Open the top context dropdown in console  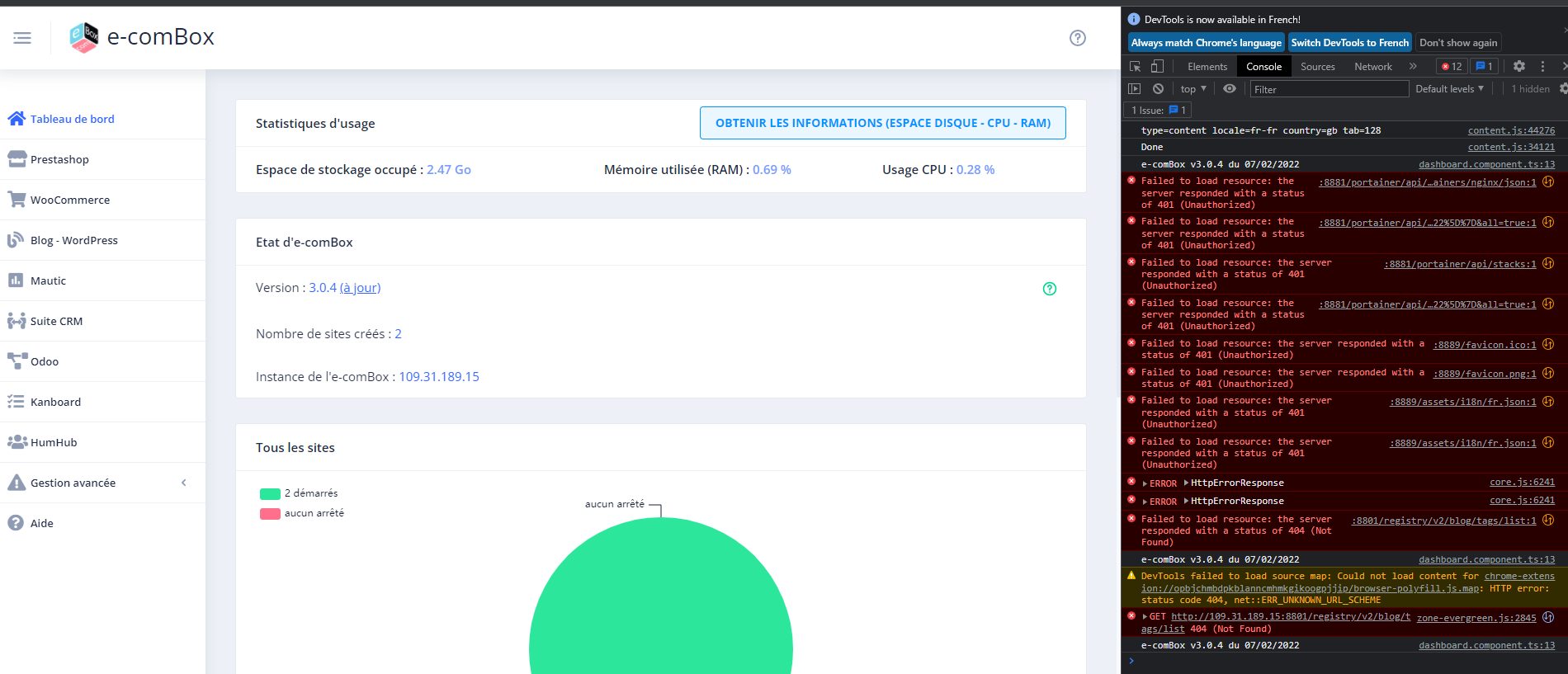pos(1193,89)
